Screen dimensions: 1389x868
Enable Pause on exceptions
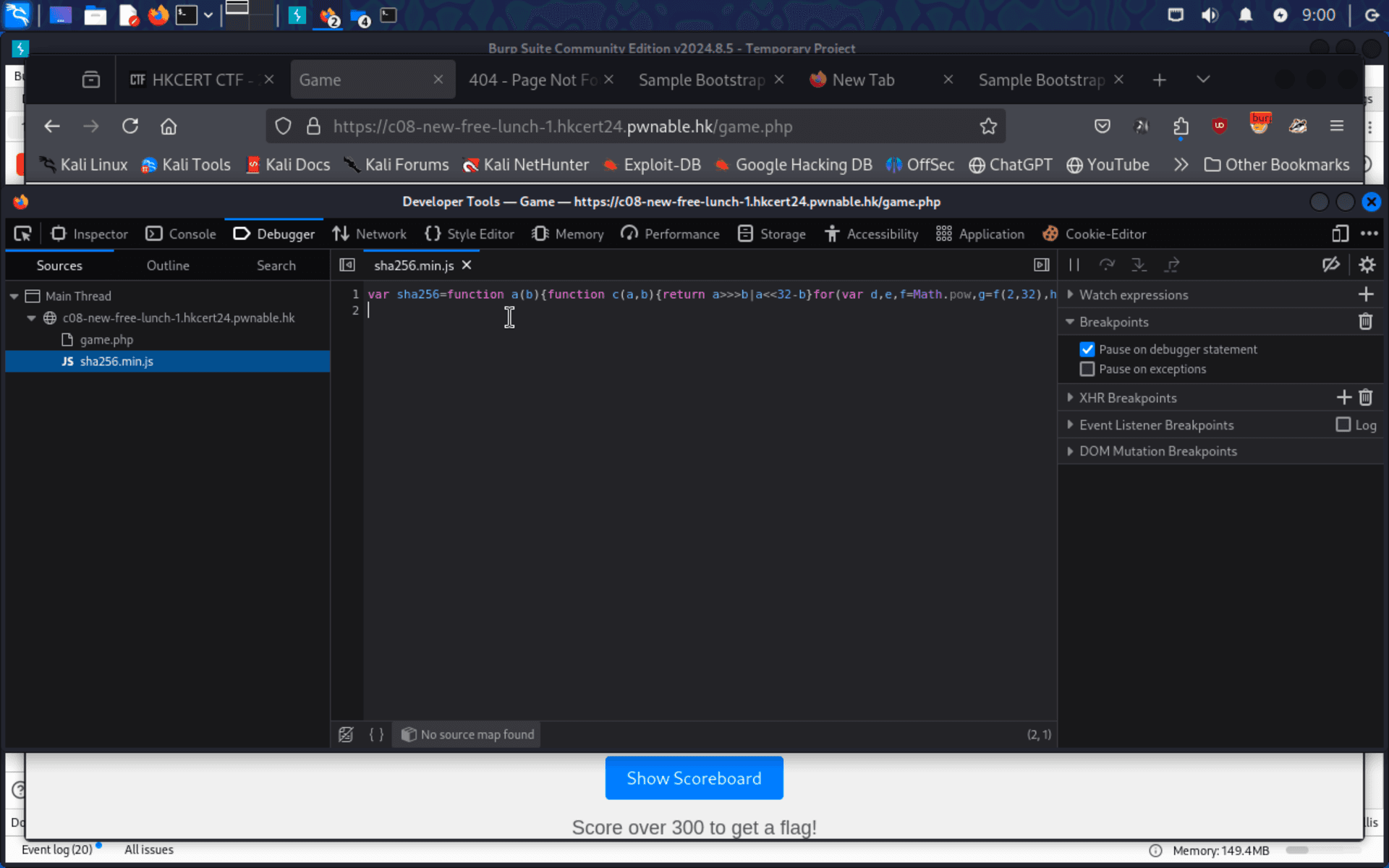tap(1087, 369)
